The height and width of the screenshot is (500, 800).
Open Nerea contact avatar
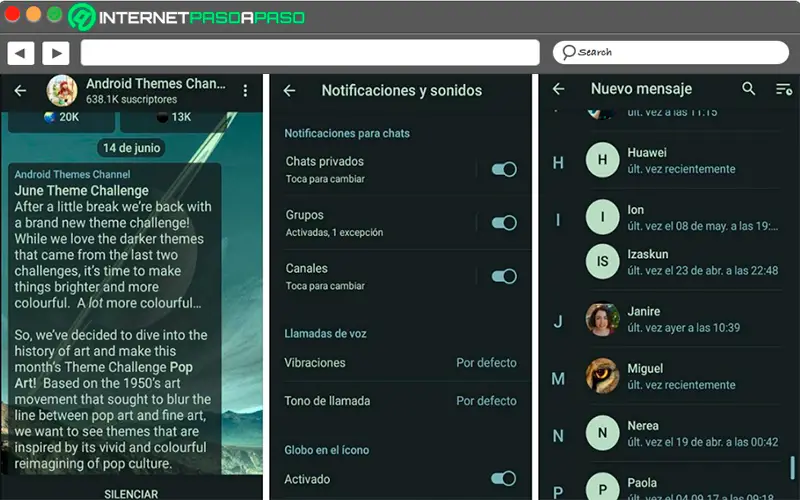[x=603, y=433]
